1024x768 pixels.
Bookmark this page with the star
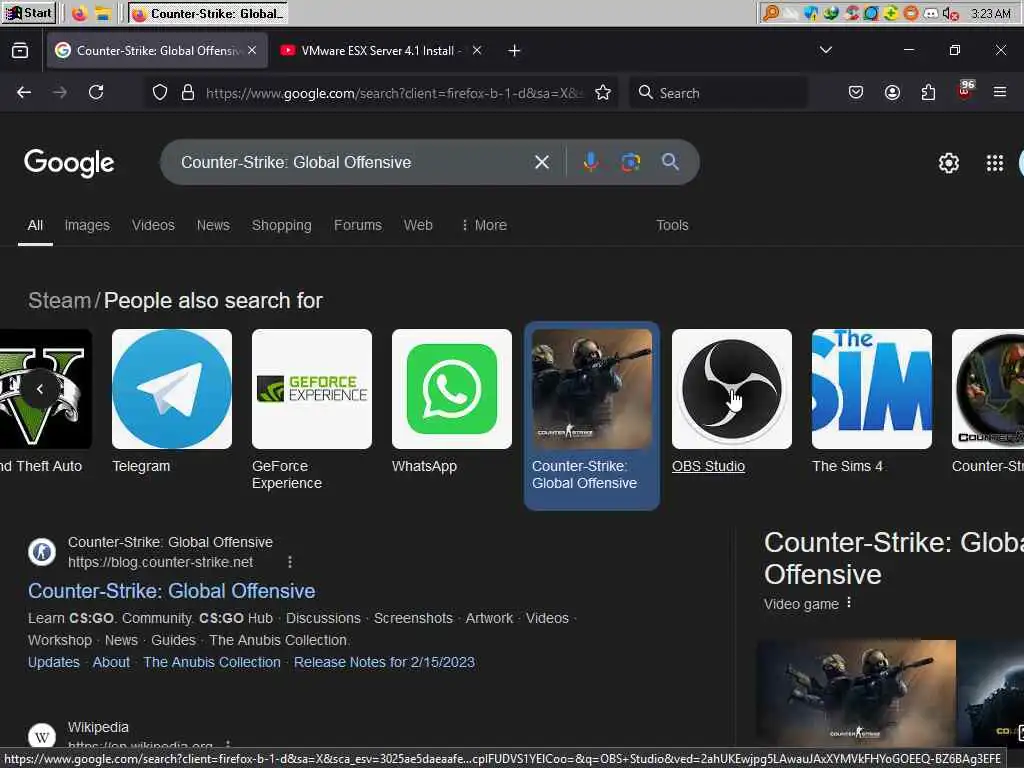tap(603, 93)
